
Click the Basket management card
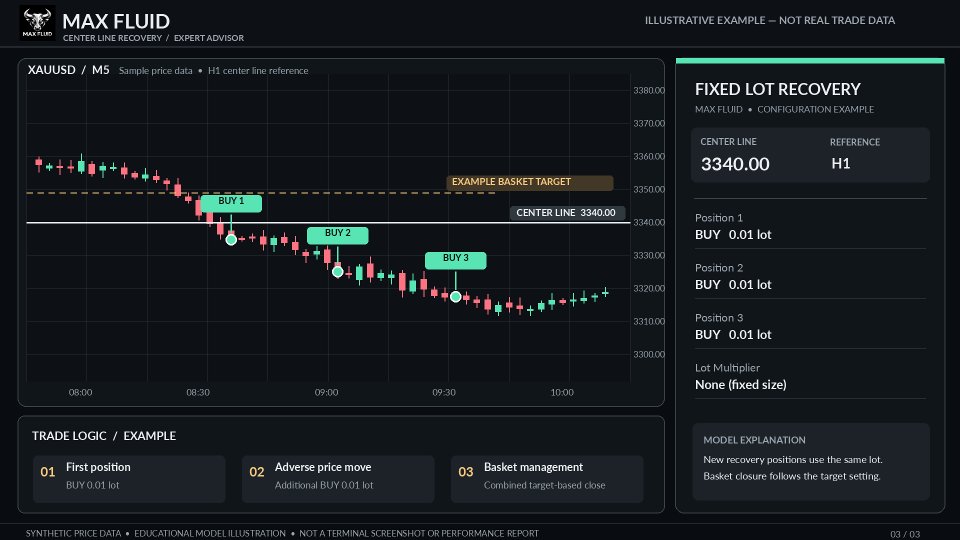coord(547,479)
